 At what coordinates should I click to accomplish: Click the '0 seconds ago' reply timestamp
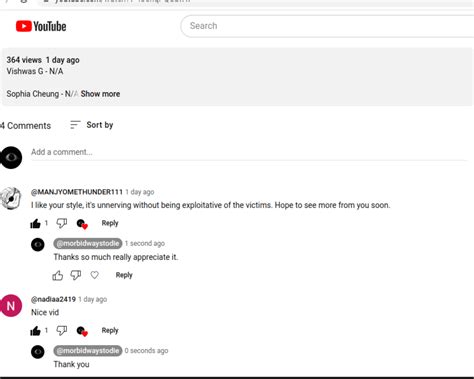click(146, 351)
